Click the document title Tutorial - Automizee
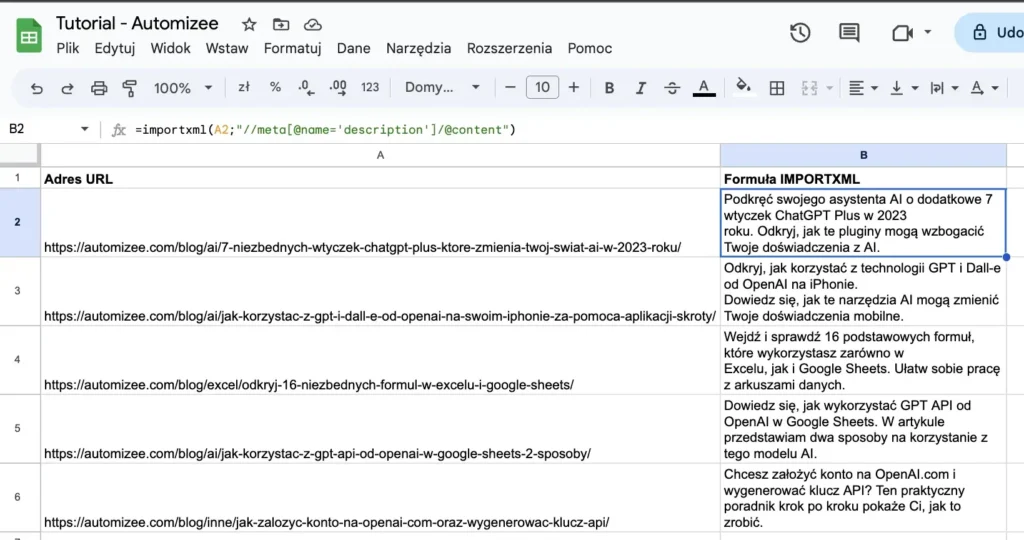The image size is (1024, 540). [x=137, y=24]
